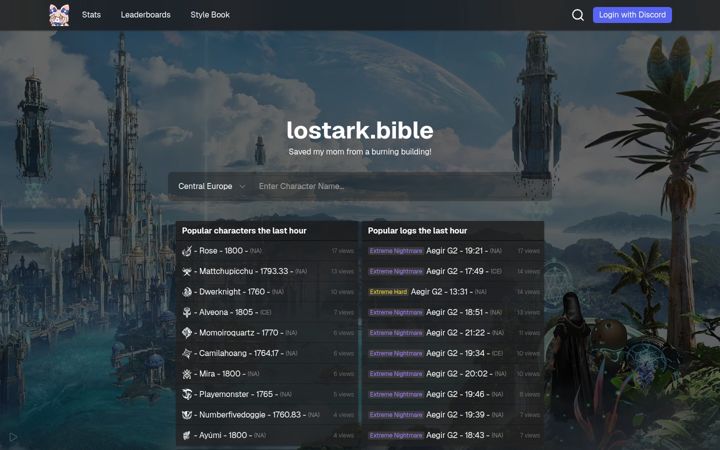Click the class icon next to Camilahoang
The height and width of the screenshot is (450, 720).
coord(187,353)
